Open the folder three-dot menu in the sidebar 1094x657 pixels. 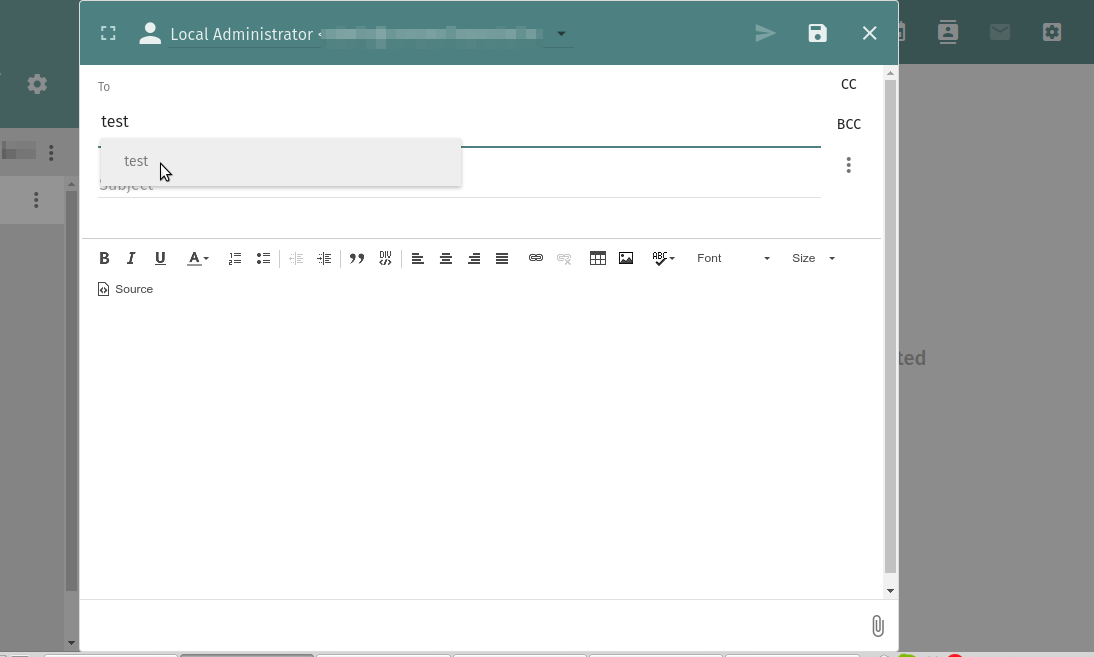click(x=36, y=201)
